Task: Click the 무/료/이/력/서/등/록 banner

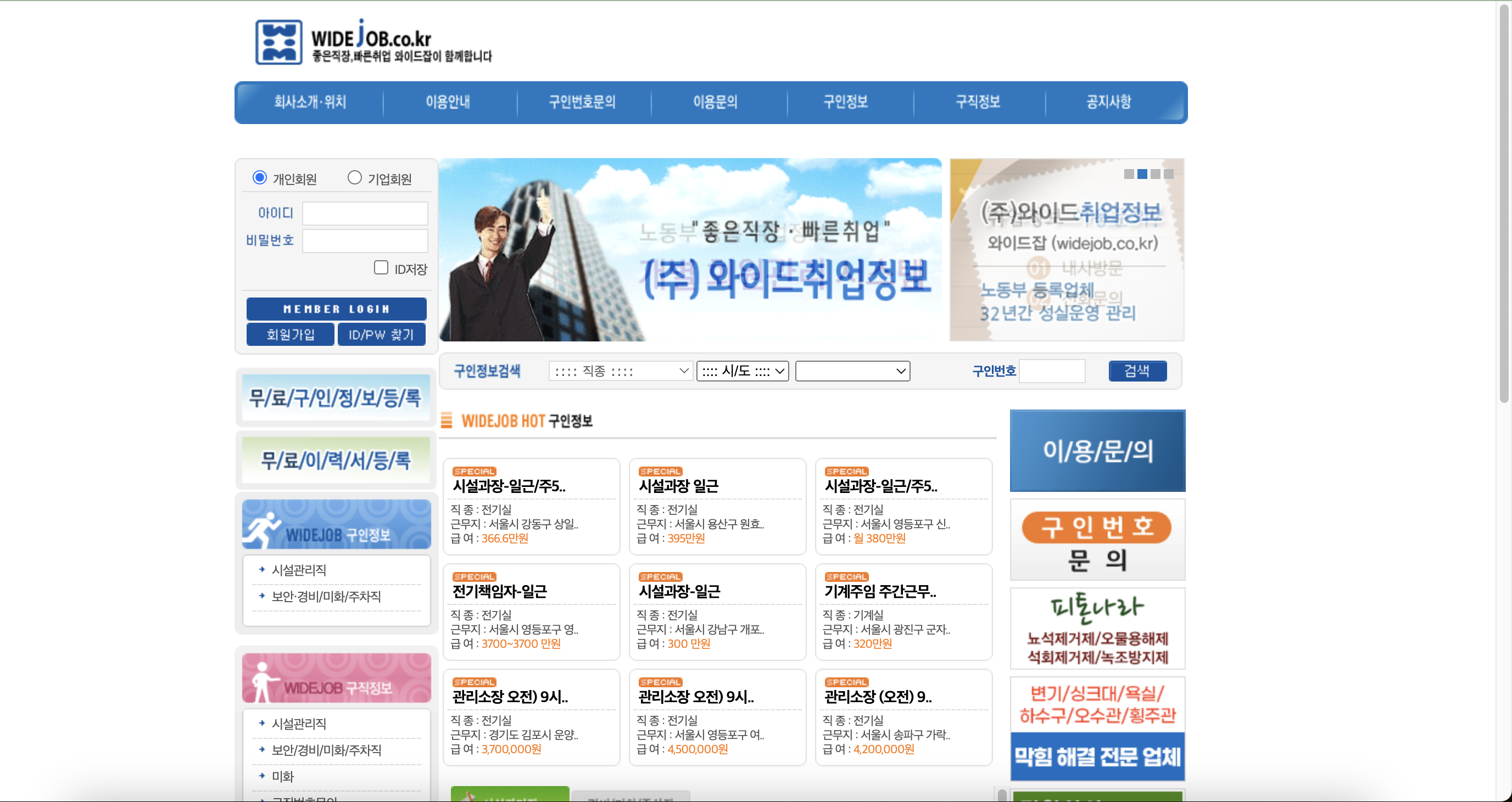Action: point(336,460)
